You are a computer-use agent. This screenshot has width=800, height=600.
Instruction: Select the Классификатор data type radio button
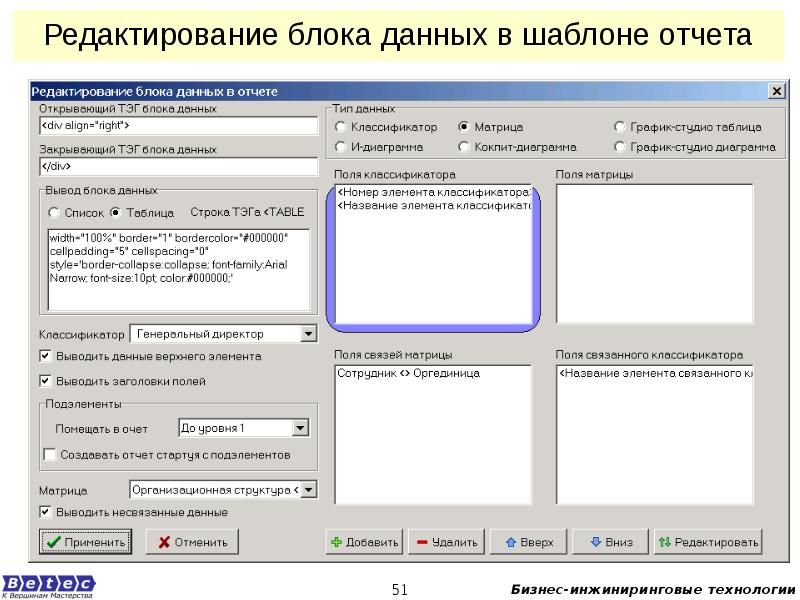(x=341, y=128)
